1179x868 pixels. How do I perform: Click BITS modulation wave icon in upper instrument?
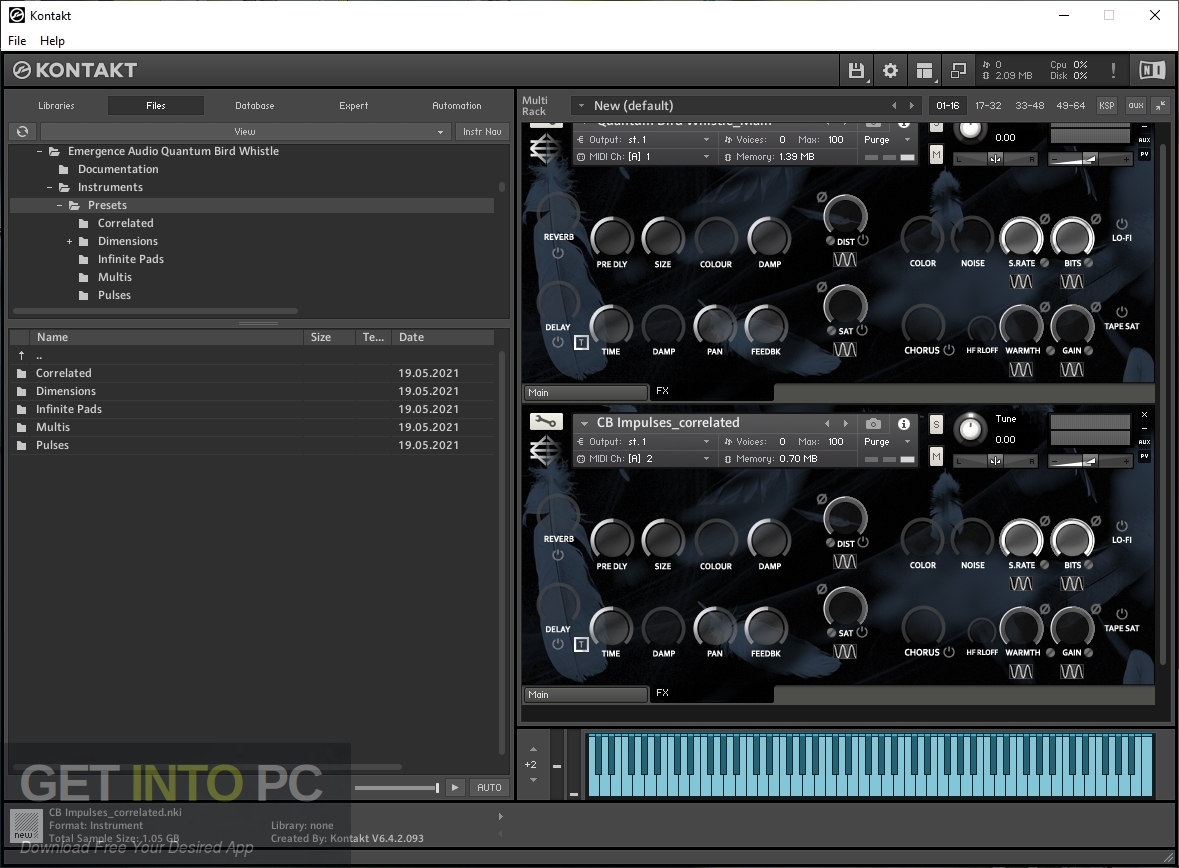tap(1071, 282)
